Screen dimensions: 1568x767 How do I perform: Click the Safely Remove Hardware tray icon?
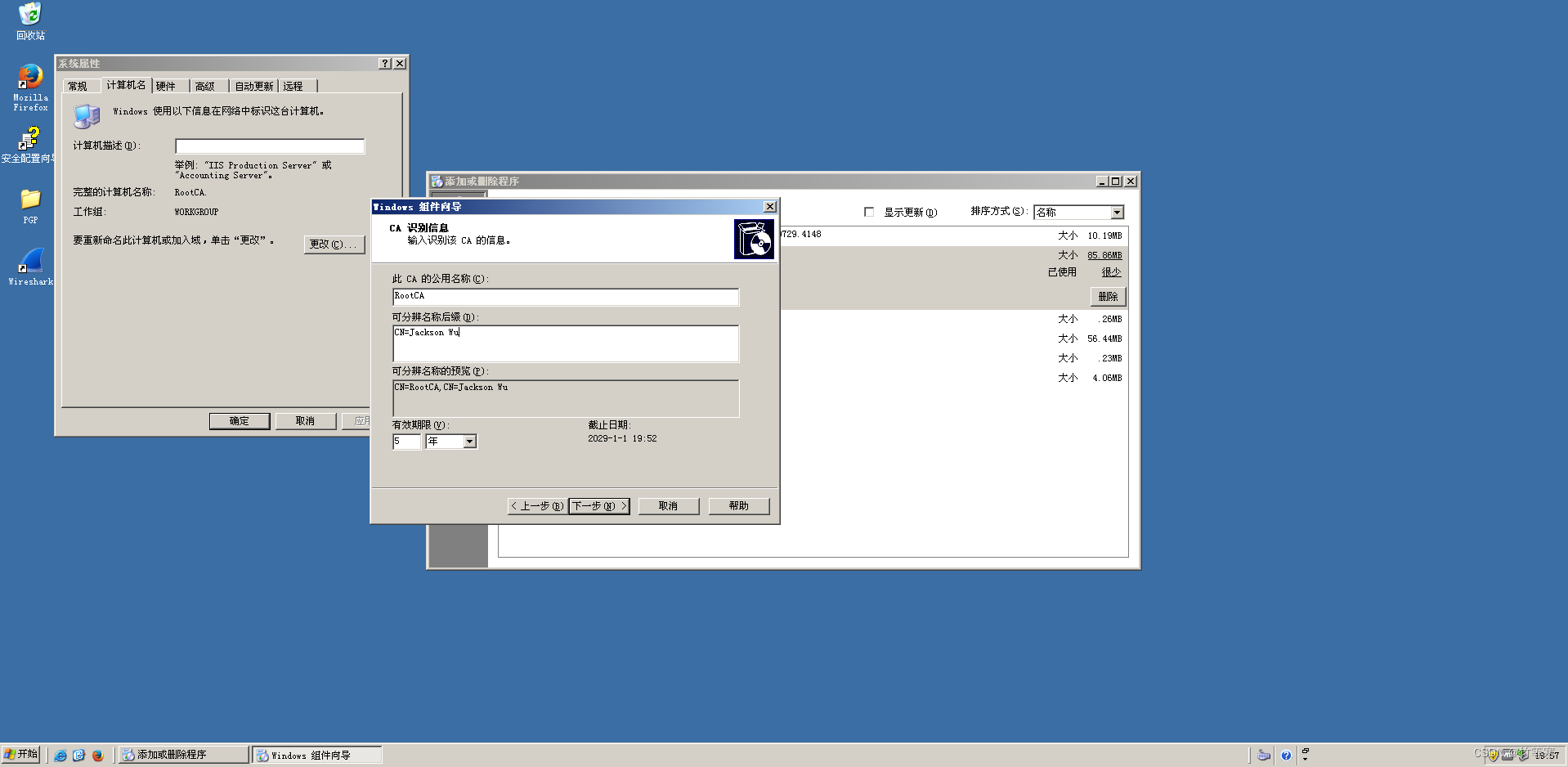click(1522, 756)
